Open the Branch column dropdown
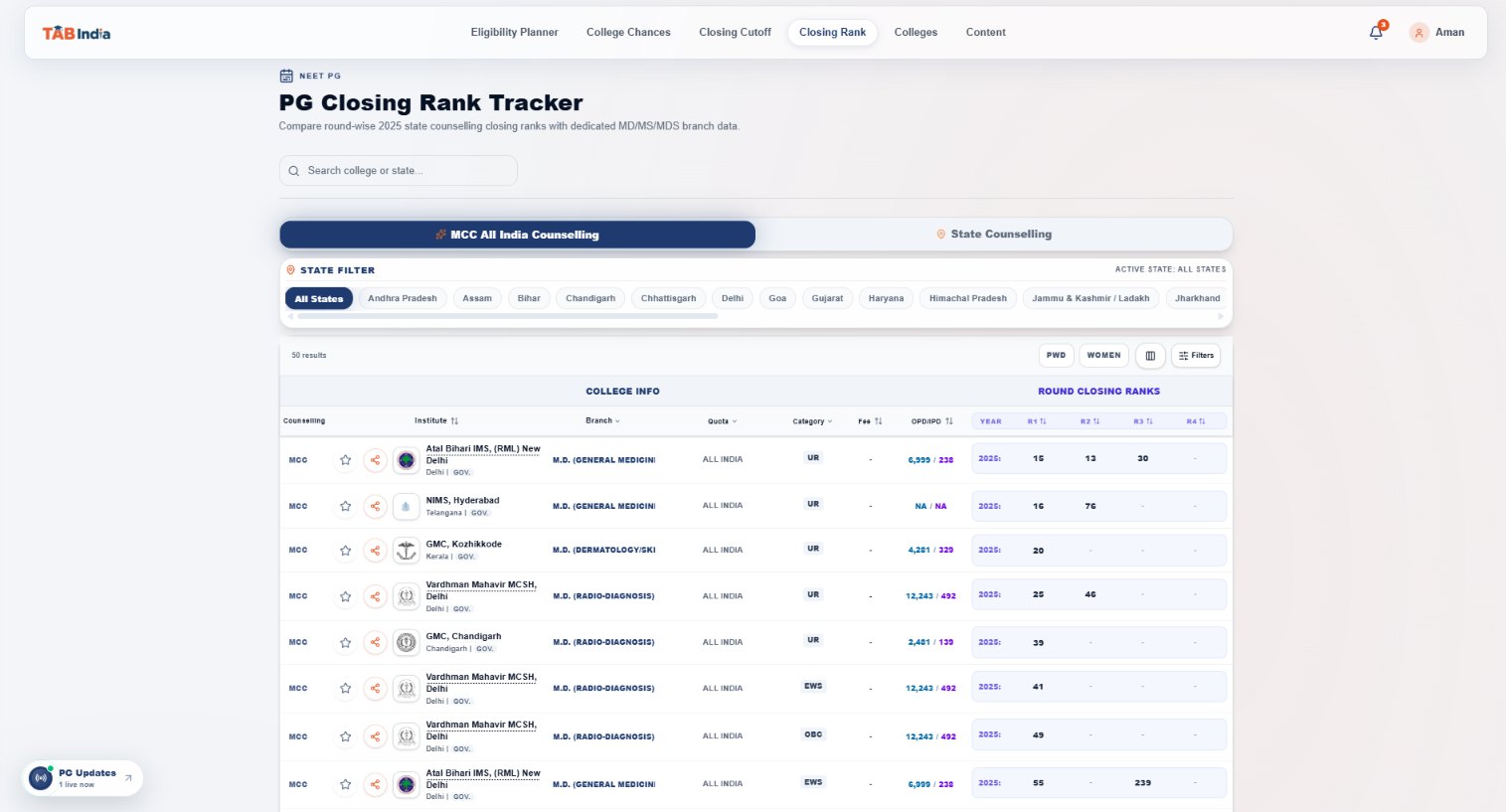Image resolution: width=1506 pixels, height=812 pixels. 602,420
